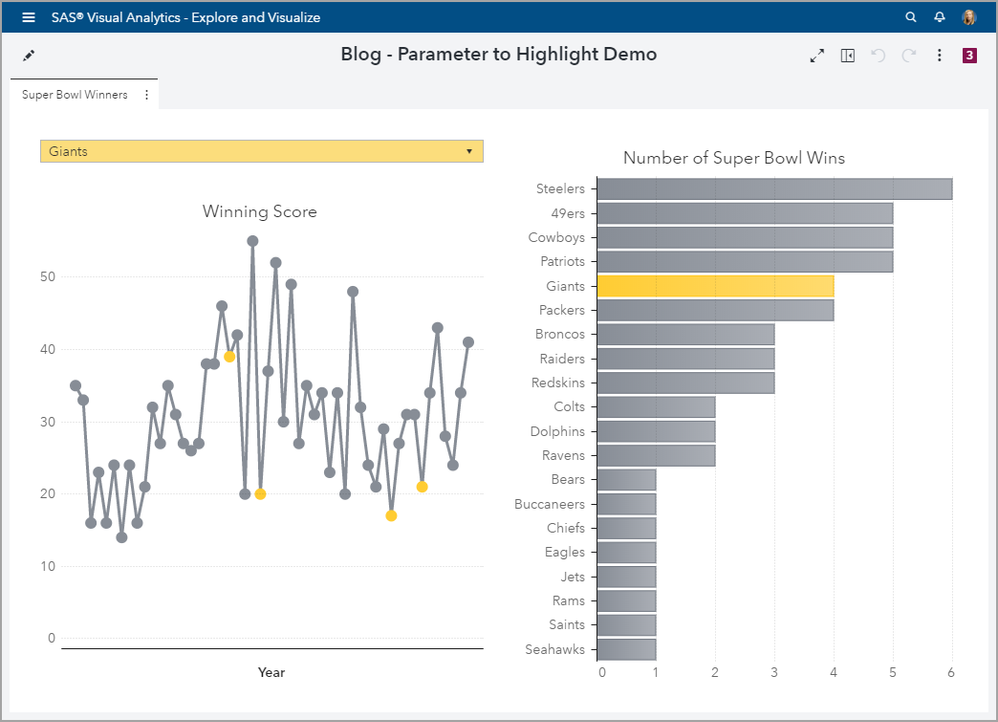The image size is (998, 722).
Task: Click the purple badge showing 3
Action: coord(969,56)
